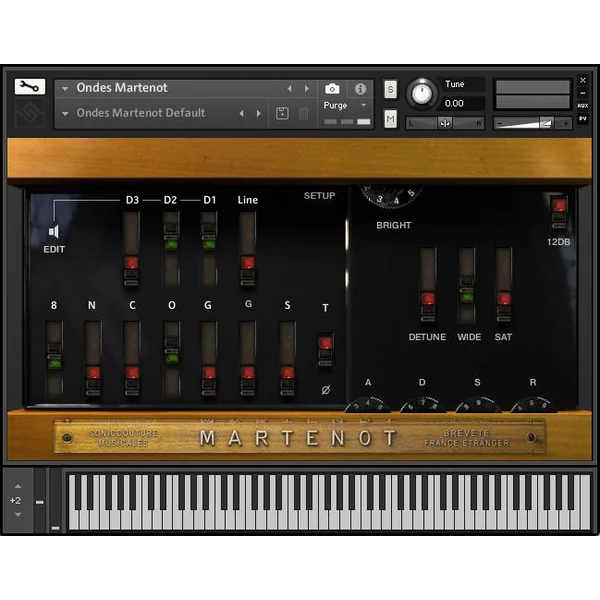The height and width of the screenshot is (600, 600).
Task: Toggle the C waveform switch
Action: [x=132, y=358]
